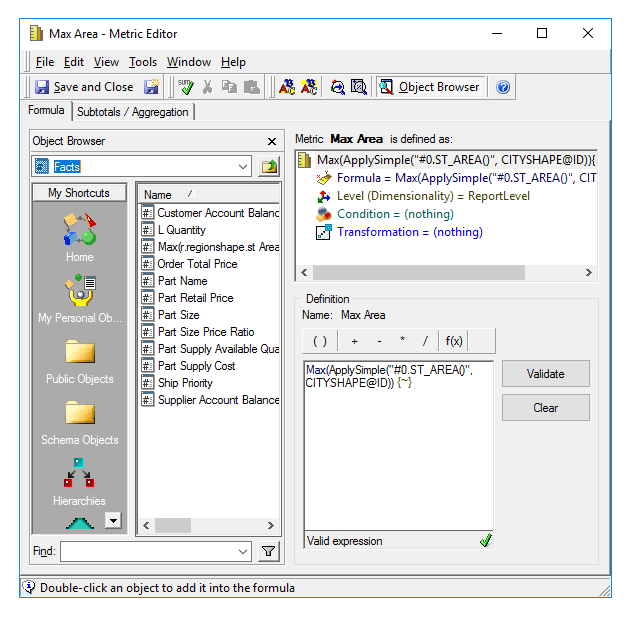The height and width of the screenshot is (625, 631).
Task: Open the Find dropdown arrow
Action: tap(243, 551)
